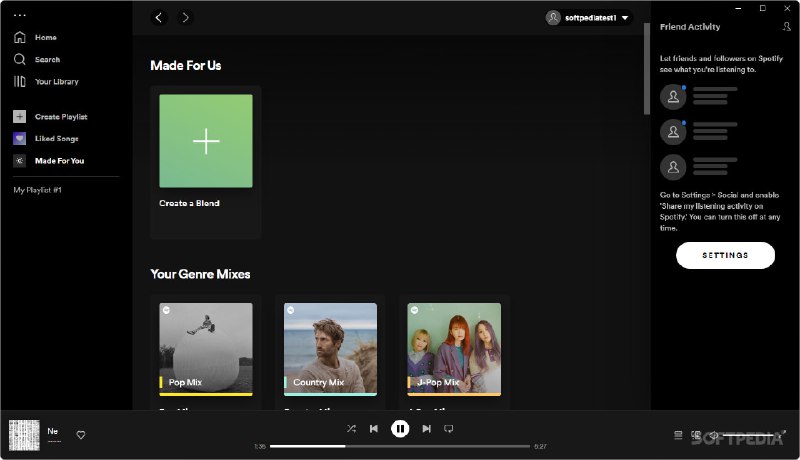
Task: Select Made For You in sidebar
Action: click(x=59, y=161)
